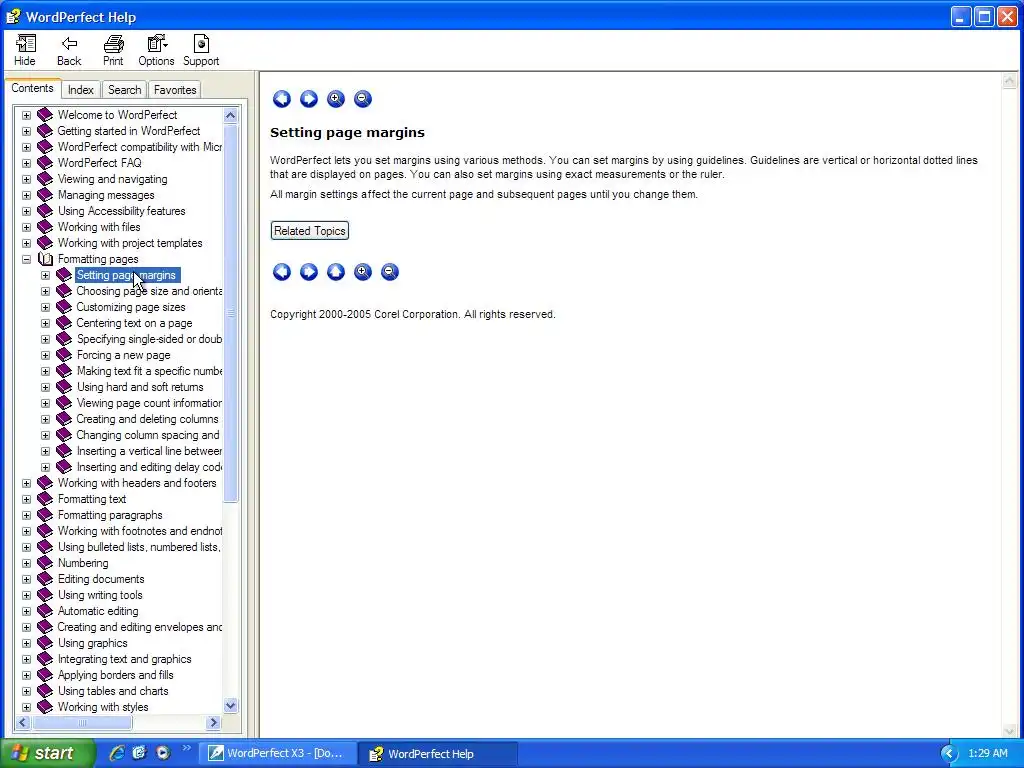Click the contents tree scroll-up arrow
Image resolution: width=1024 pixels, height=768 pixels.
[x=231, y=116]
